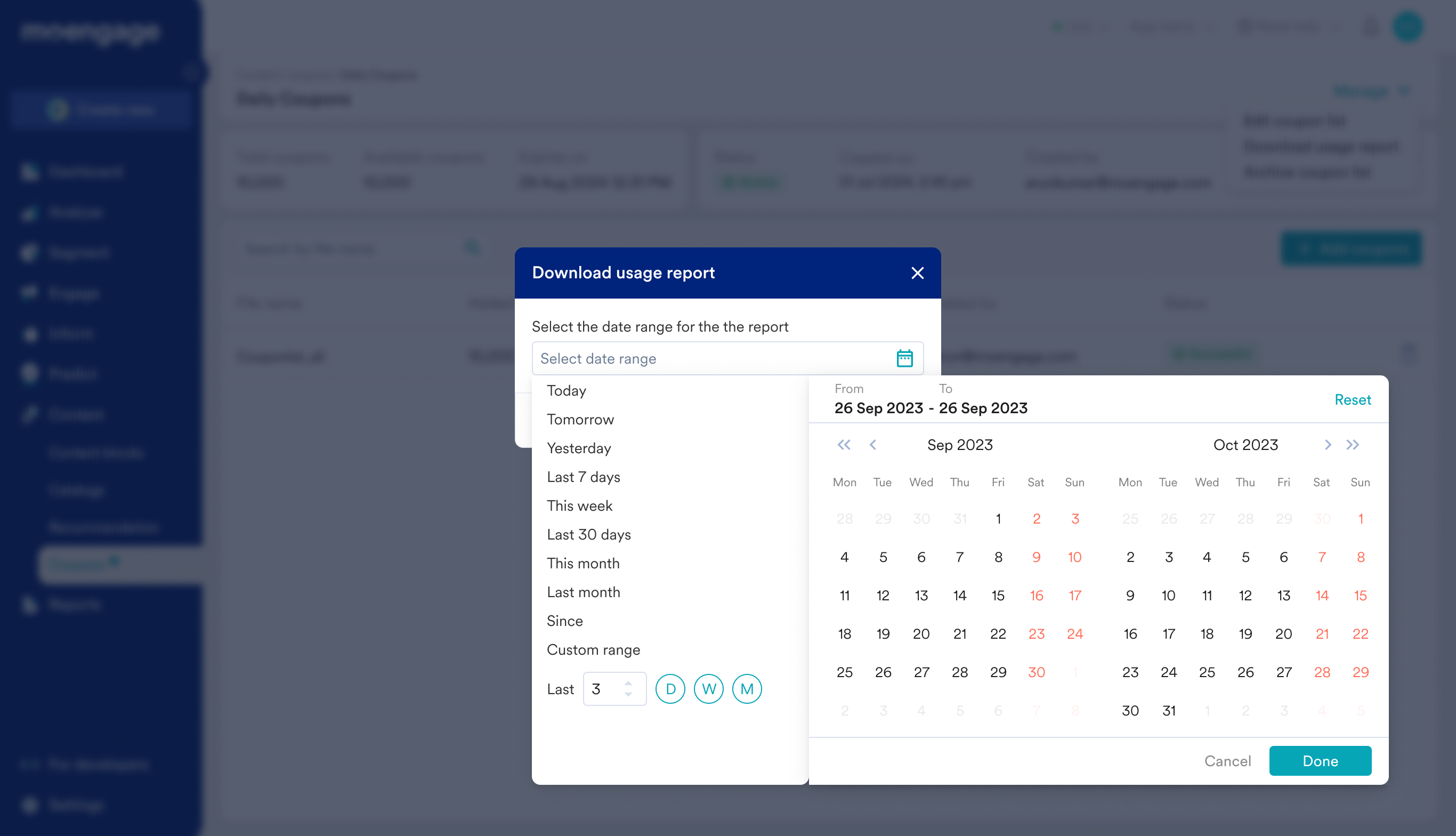Click the calendar icon in date field

[x=904, y=358]
